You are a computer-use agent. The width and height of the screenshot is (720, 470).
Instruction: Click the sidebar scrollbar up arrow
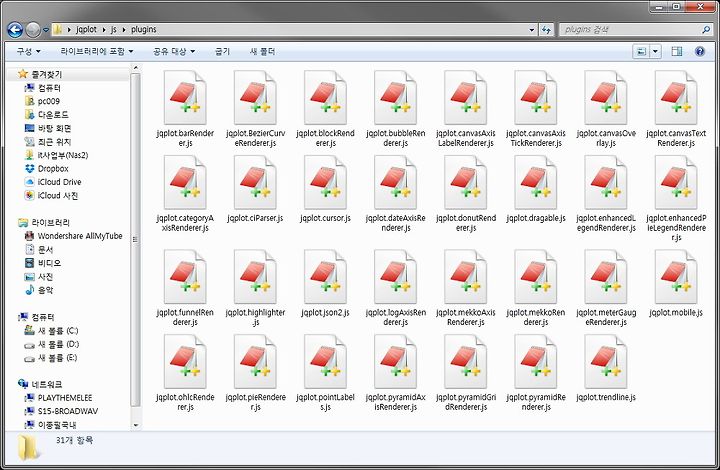(x=135, y=68)
